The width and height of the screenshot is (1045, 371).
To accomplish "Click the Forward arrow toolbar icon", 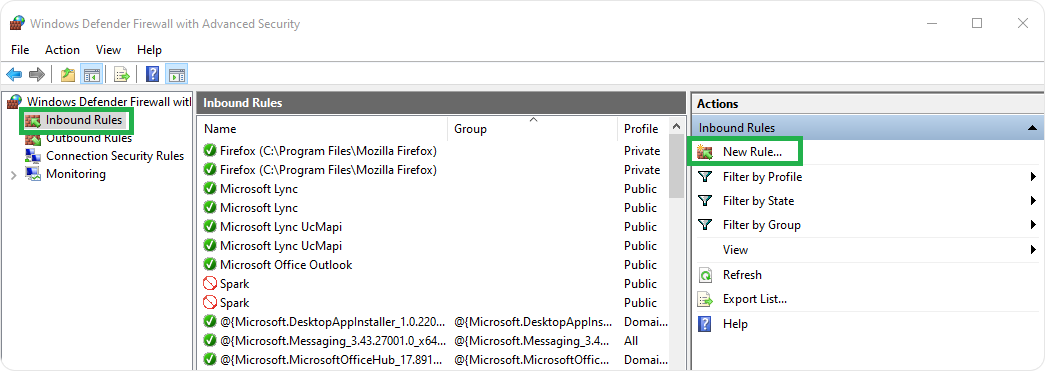I will 37,74.
